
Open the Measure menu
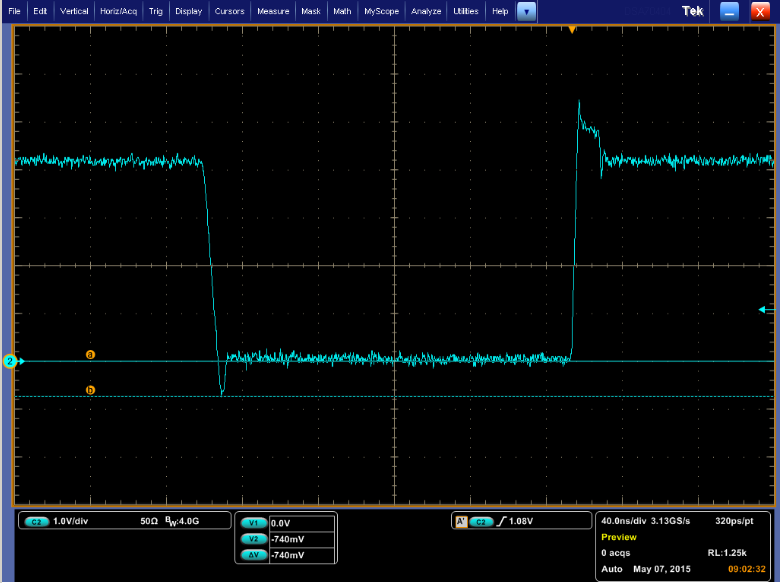click(273, 11)
